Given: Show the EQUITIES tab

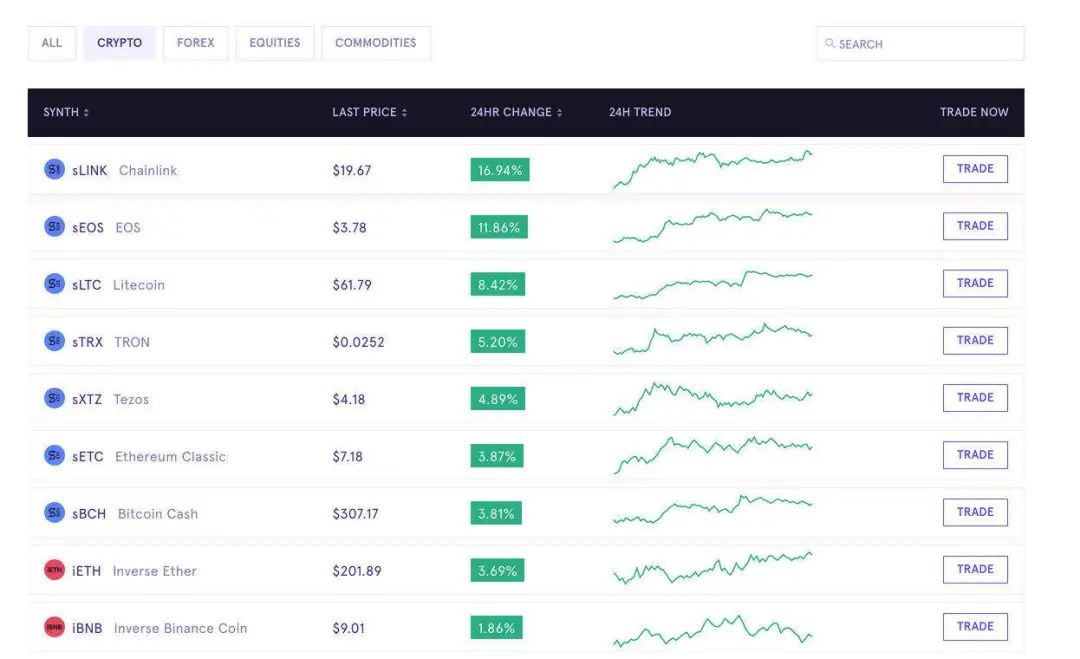Looking at the screenshot, I should click(x=275, y=43).
